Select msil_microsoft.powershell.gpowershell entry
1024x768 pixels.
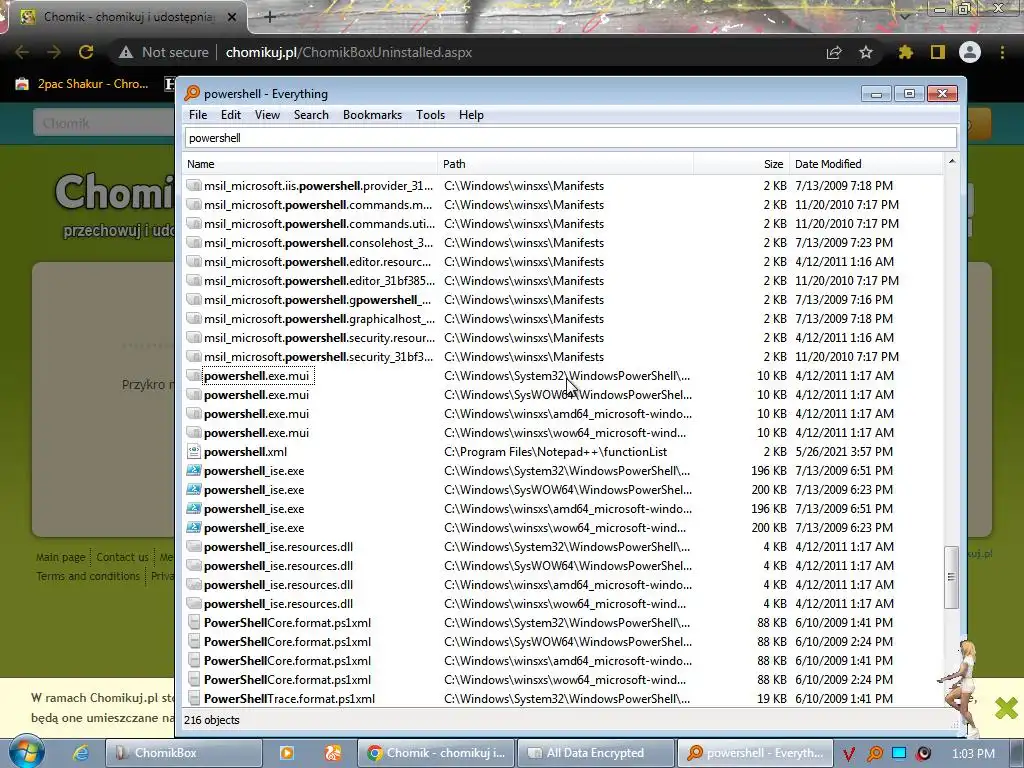coord(317,300)
